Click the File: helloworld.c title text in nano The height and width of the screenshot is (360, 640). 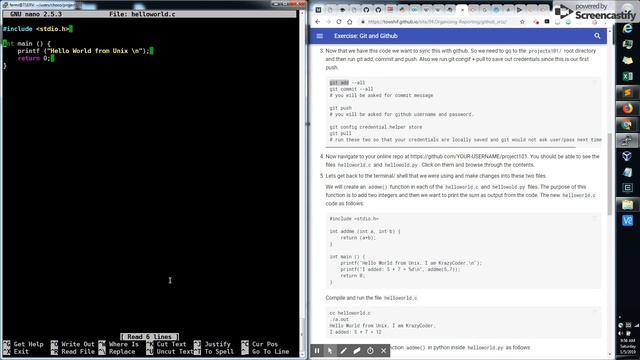142,14
